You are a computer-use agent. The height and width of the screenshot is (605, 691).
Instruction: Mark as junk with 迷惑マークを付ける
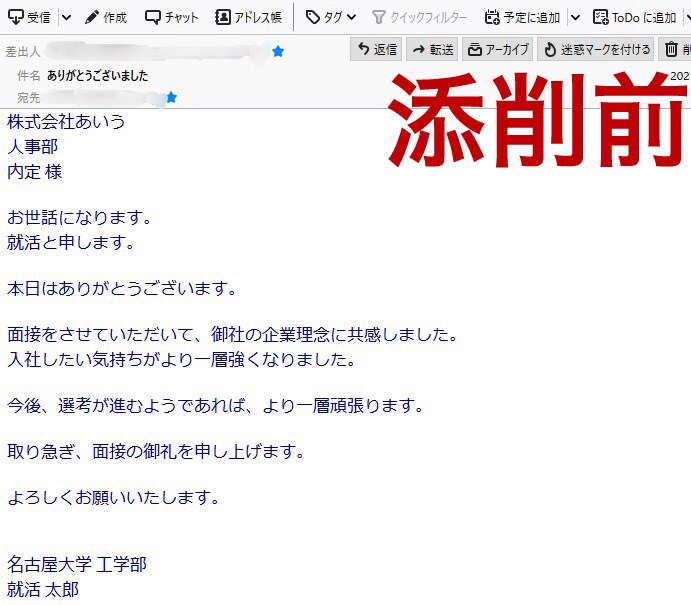pyautogui.click(x=596, y=49)
